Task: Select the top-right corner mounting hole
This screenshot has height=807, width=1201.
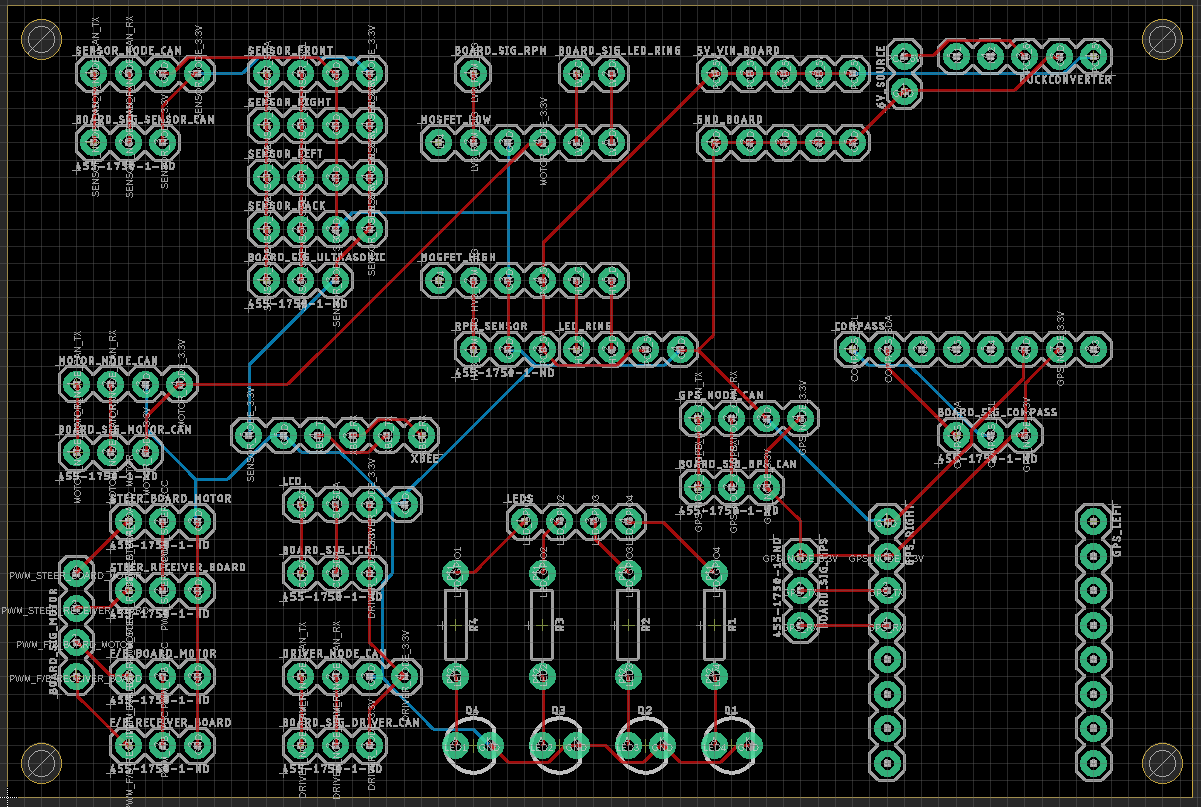Action: [x=1162, y=40]
